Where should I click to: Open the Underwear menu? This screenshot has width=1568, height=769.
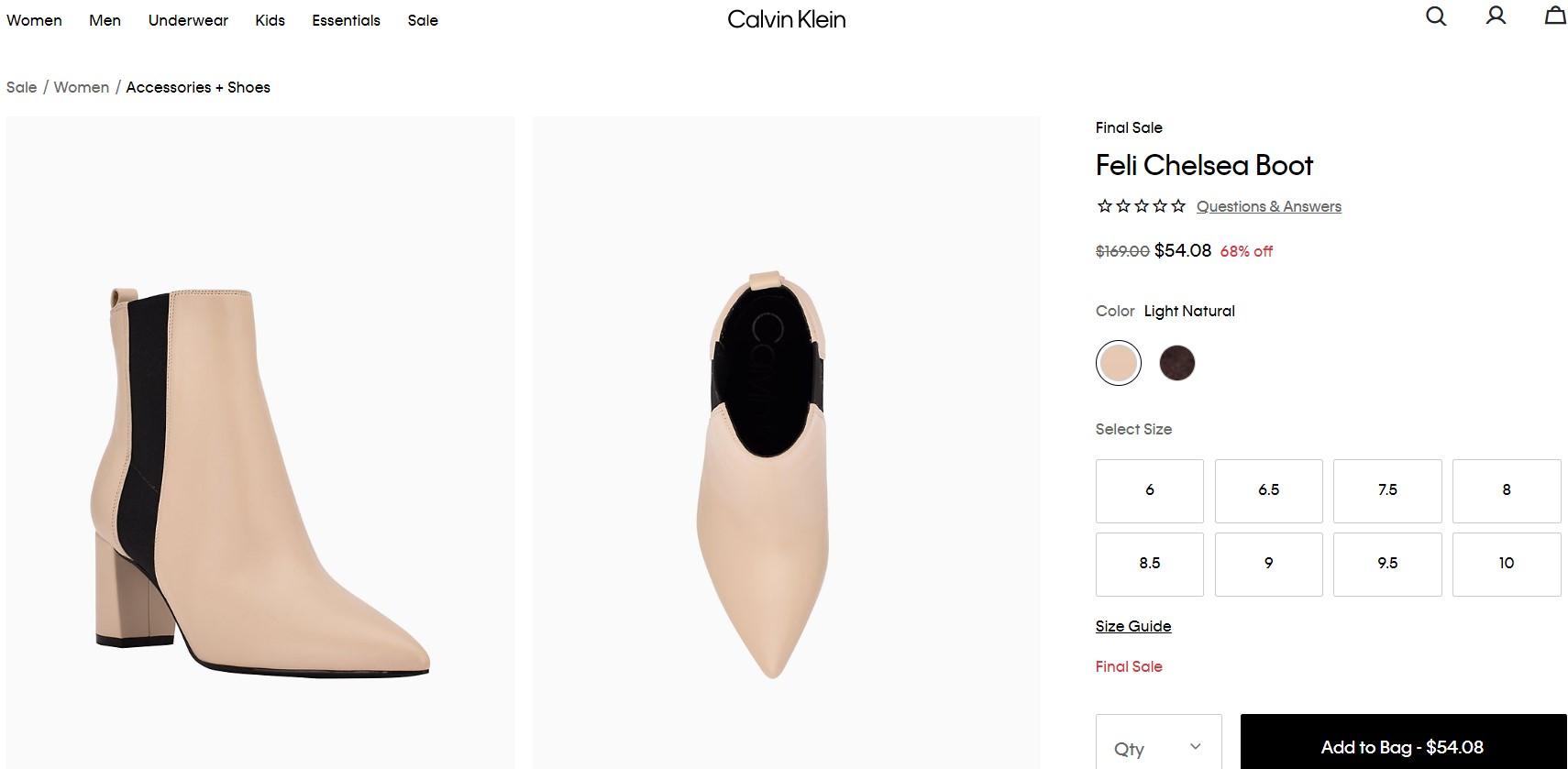(188, 20)
